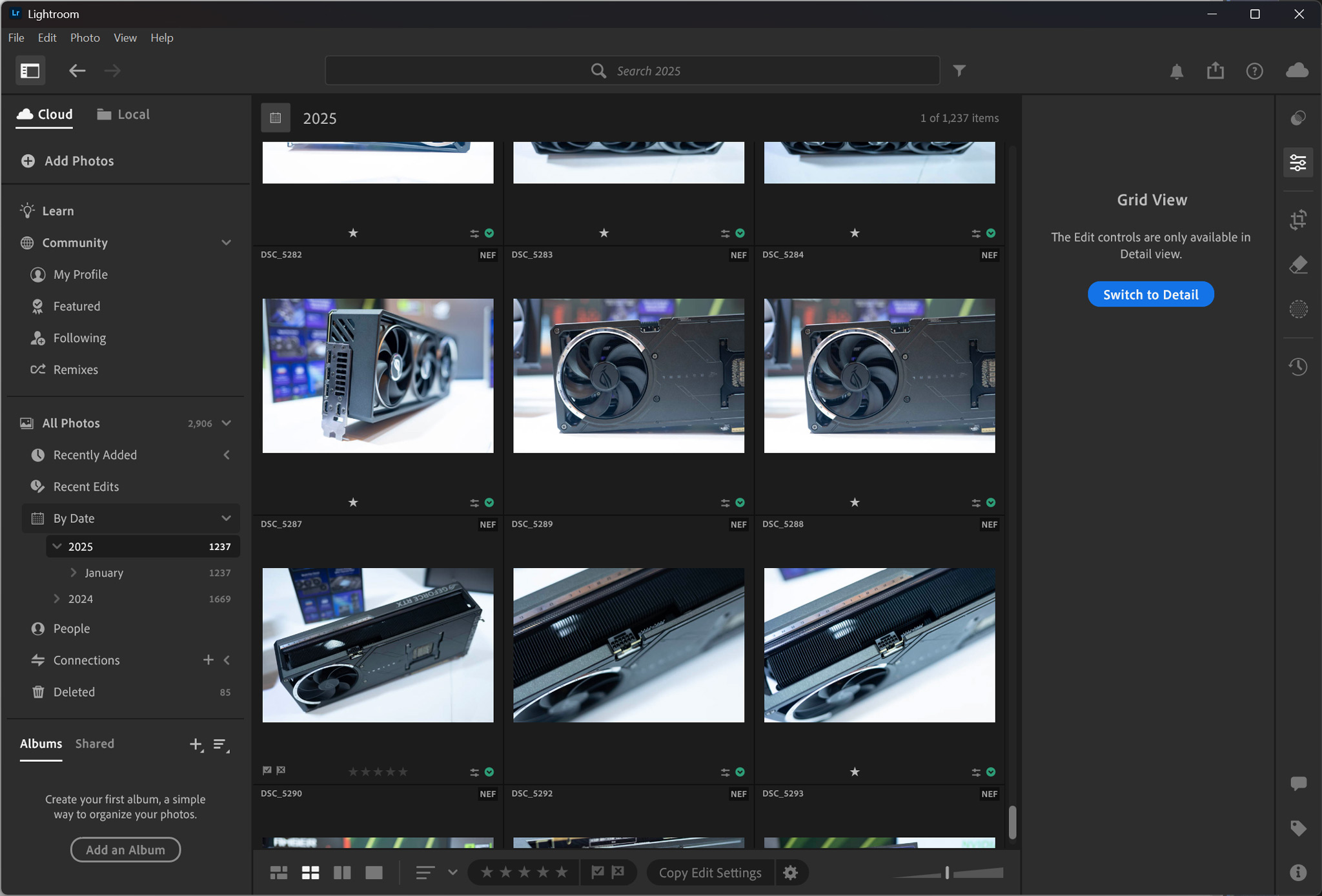Switch to the Local tab

click(123, 114)
